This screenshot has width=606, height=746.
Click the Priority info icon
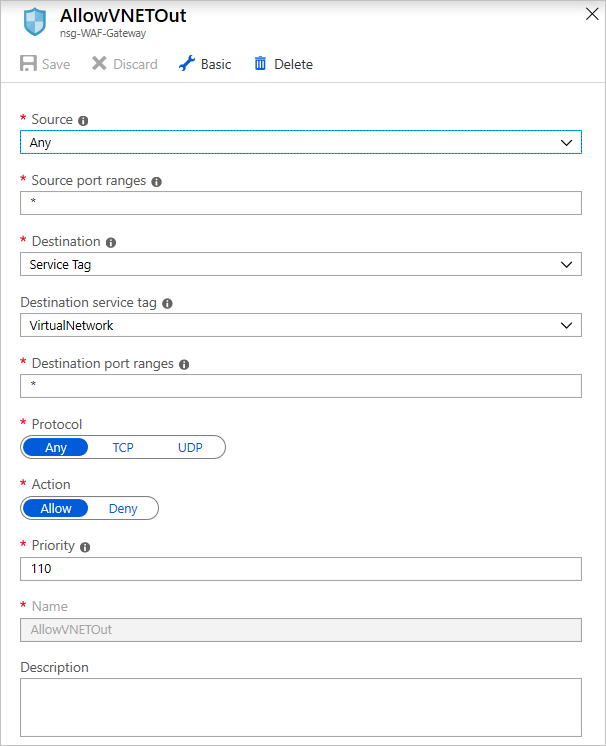tap(85, 547)
